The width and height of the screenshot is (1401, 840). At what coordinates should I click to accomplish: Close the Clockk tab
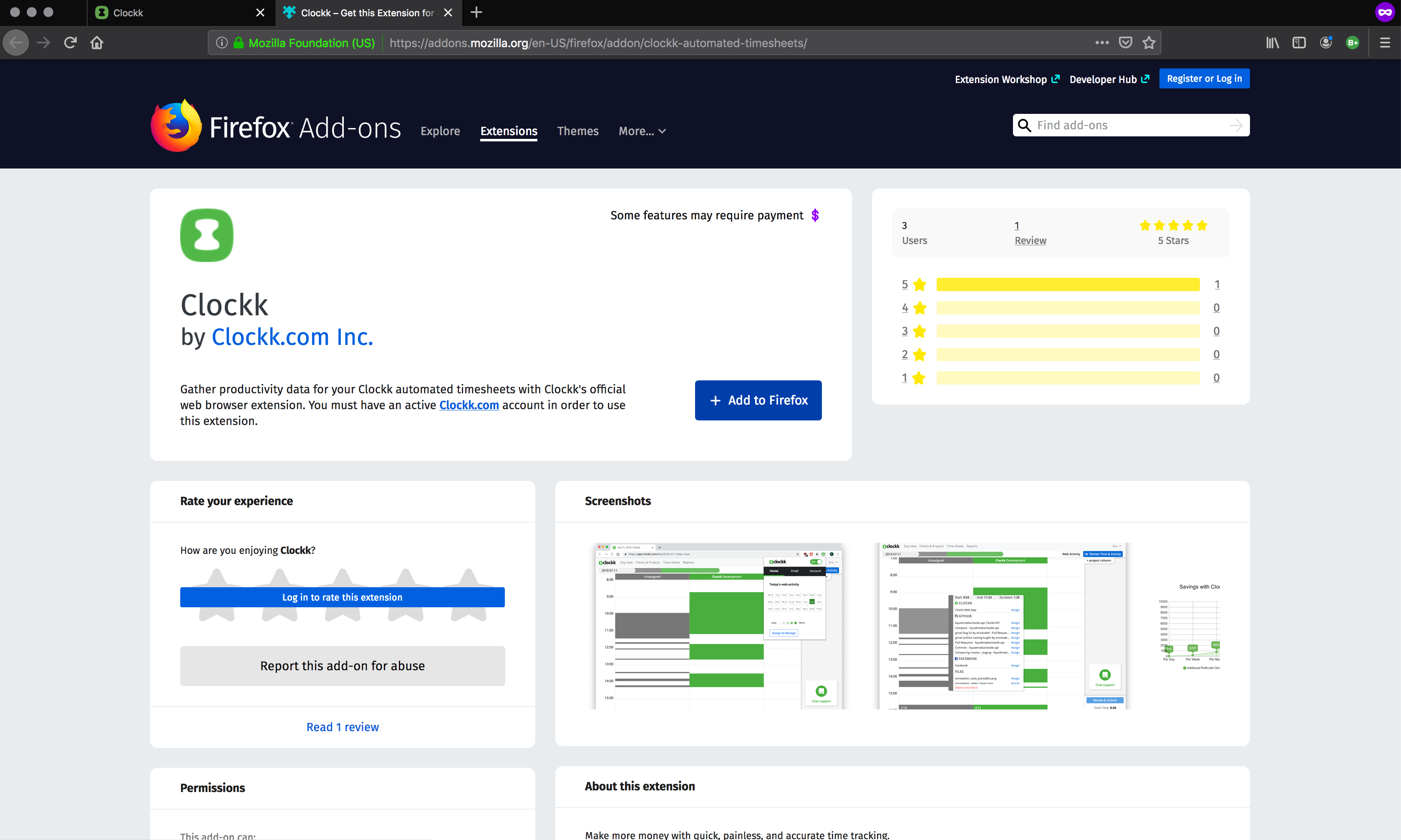click(x=260, y=13)
